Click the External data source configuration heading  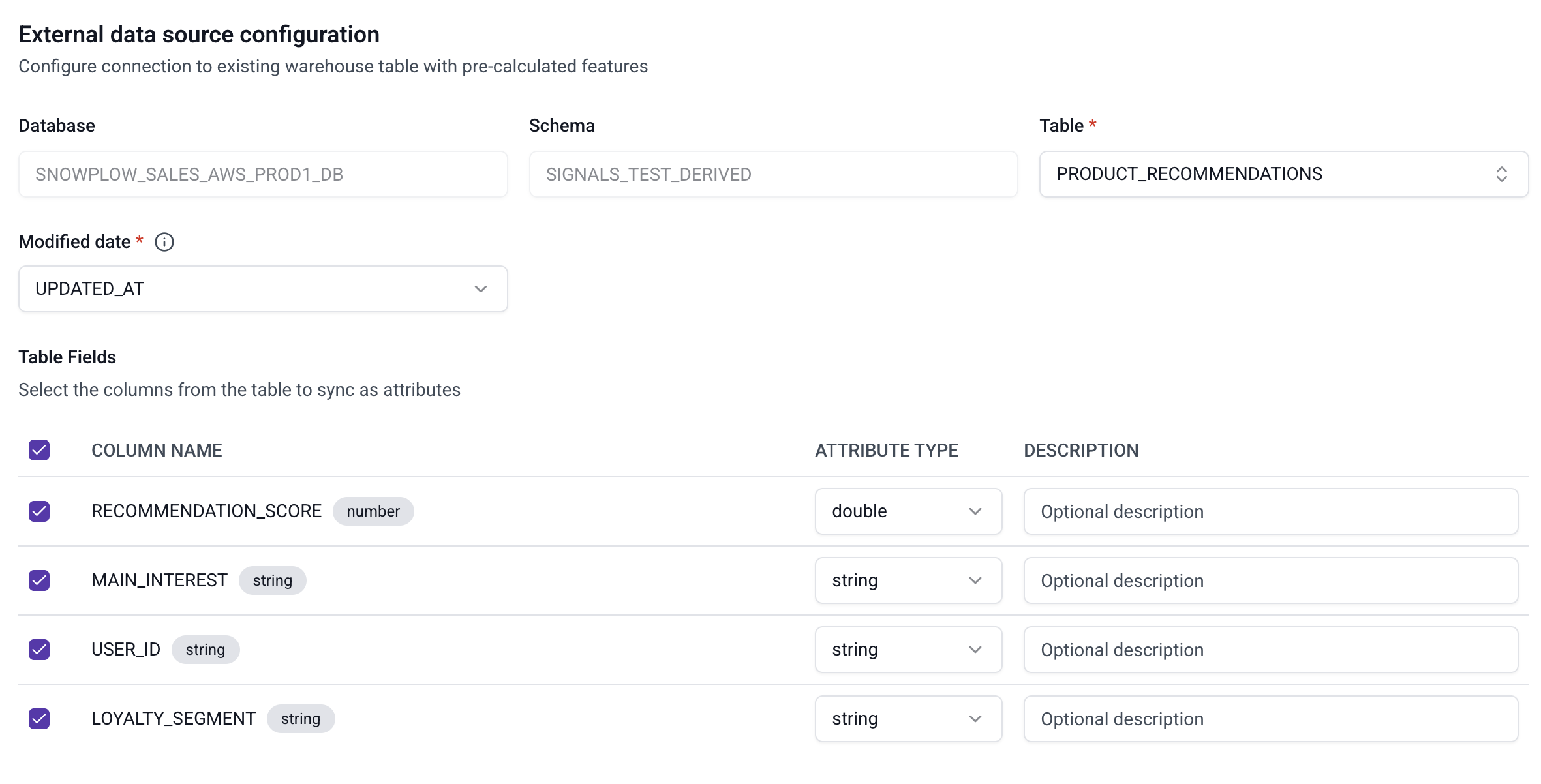point(199,35)
